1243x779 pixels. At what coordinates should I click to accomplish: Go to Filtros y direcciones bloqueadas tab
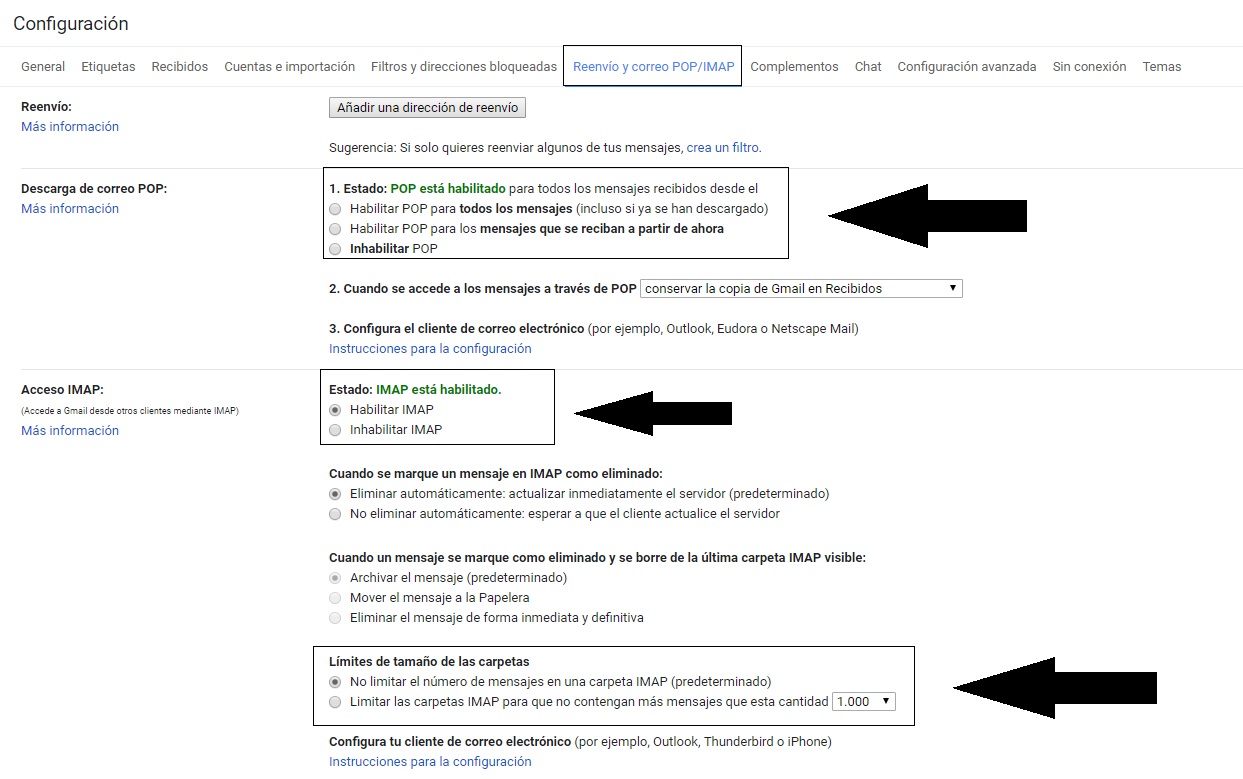(x=463, y=67)
